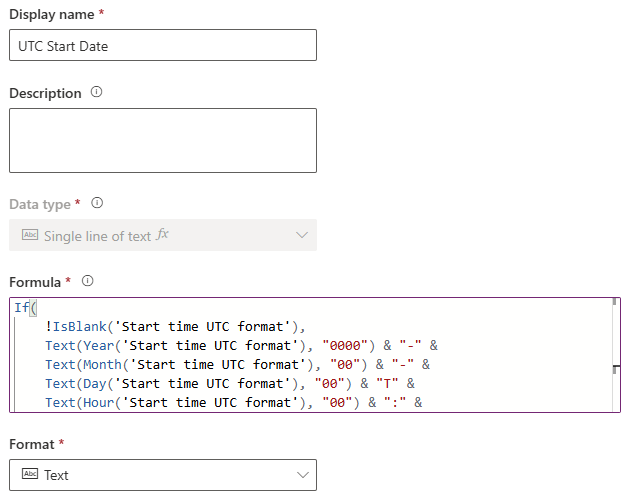
Task: Click the fx icon beside Single line of text
Action: 163,235
